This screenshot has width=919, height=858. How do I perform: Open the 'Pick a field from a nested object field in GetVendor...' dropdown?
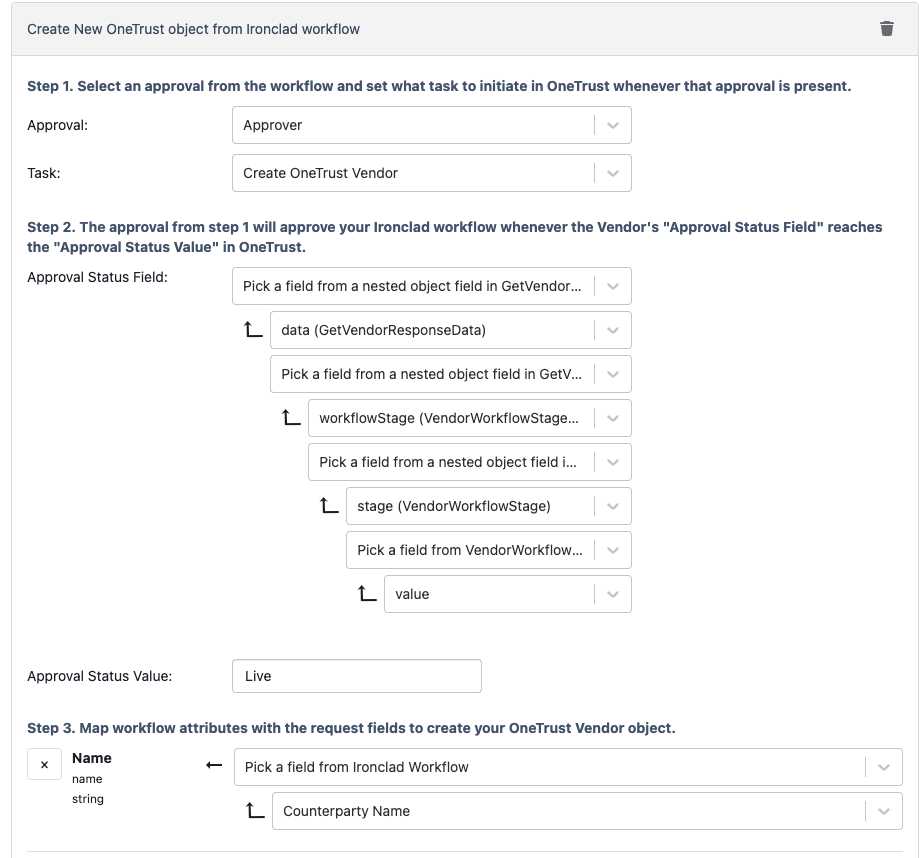(432, 286)
